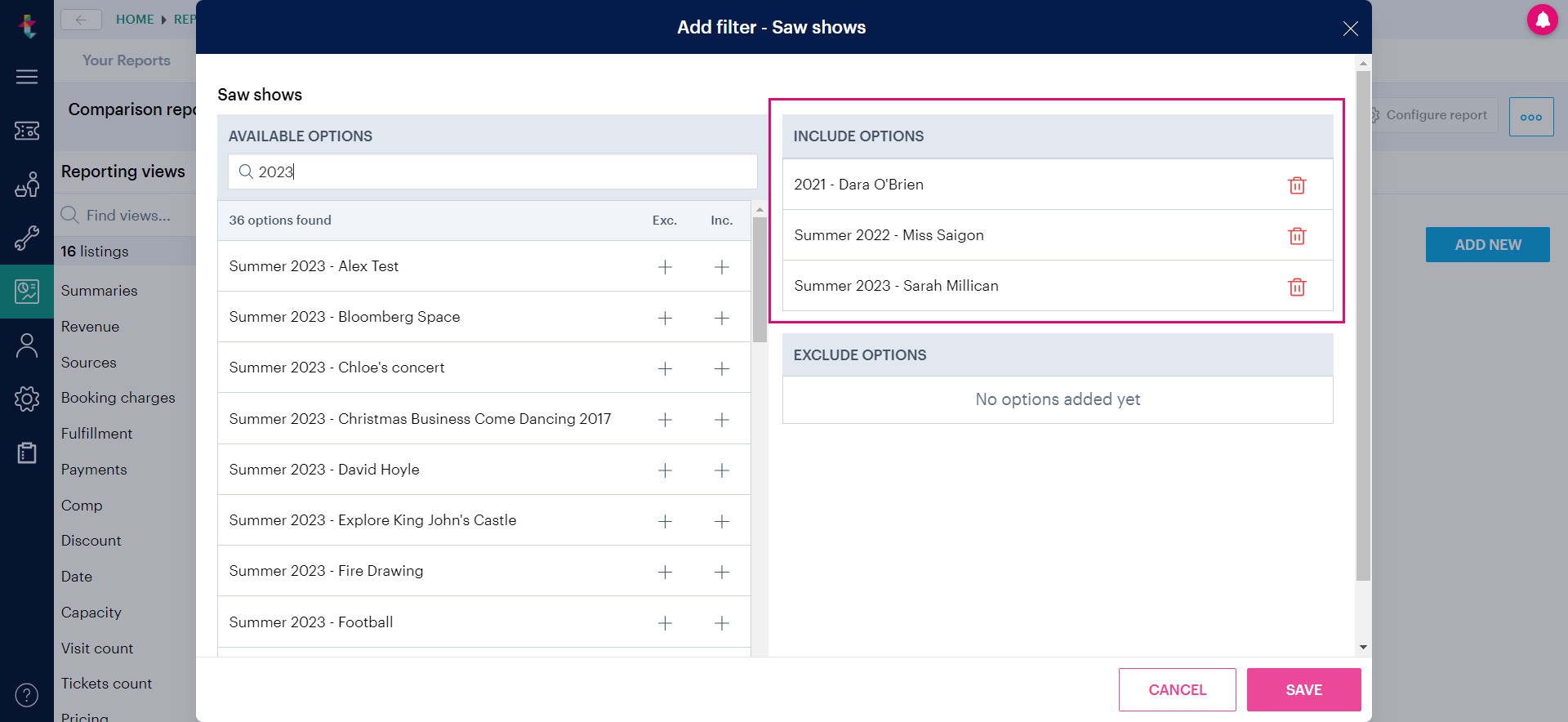Include Explore King John's Castle option

click(x=722, y=521)
